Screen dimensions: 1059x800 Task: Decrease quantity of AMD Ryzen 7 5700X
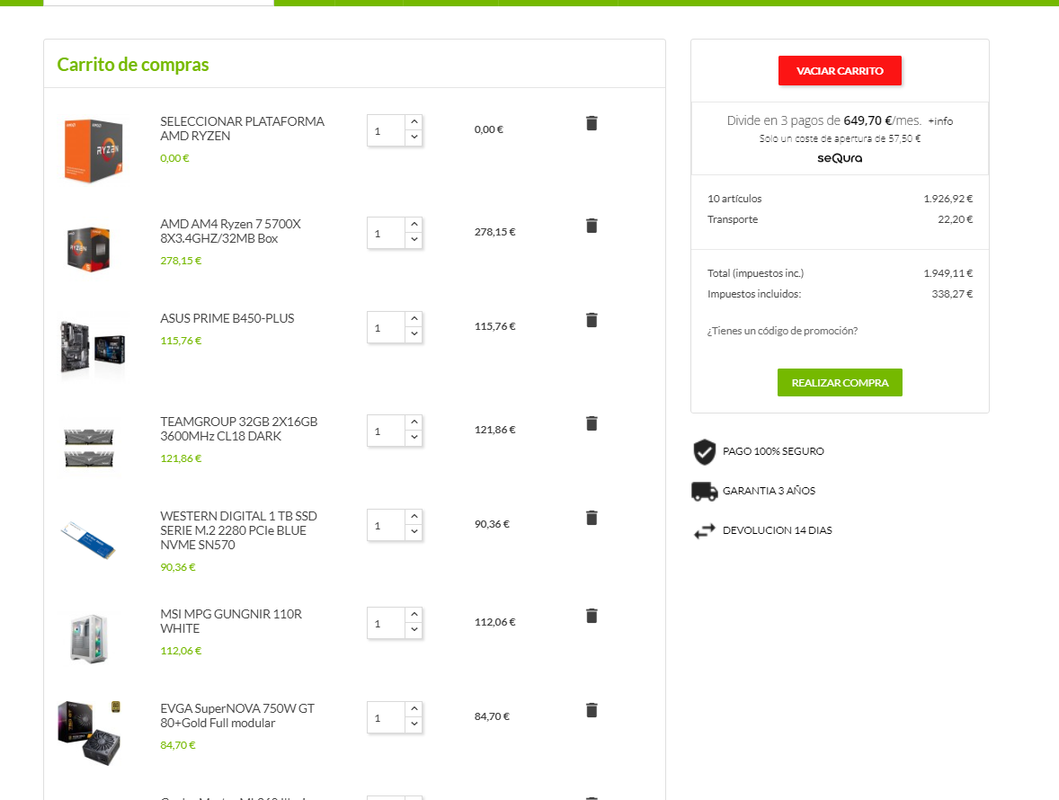pos(414,240)
